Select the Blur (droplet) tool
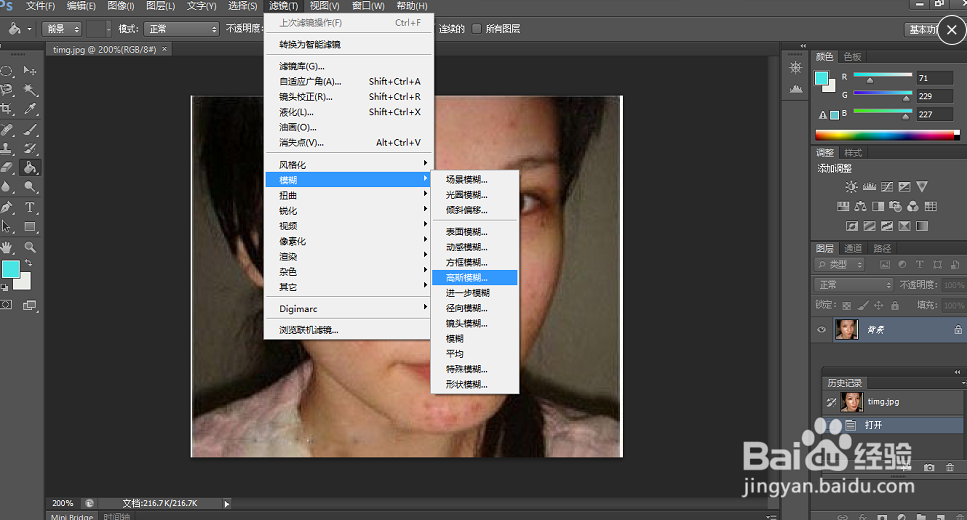This screenshot has height=520, width=967. pyautogui.click(x=7, y=186)
